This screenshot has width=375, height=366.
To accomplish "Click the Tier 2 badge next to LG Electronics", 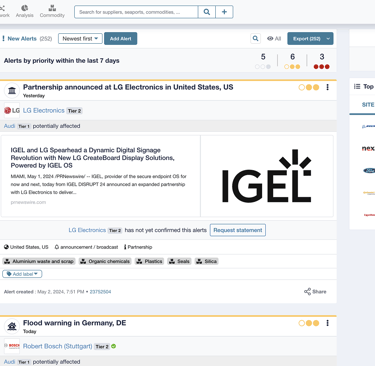I will click(x=74, y=111).
